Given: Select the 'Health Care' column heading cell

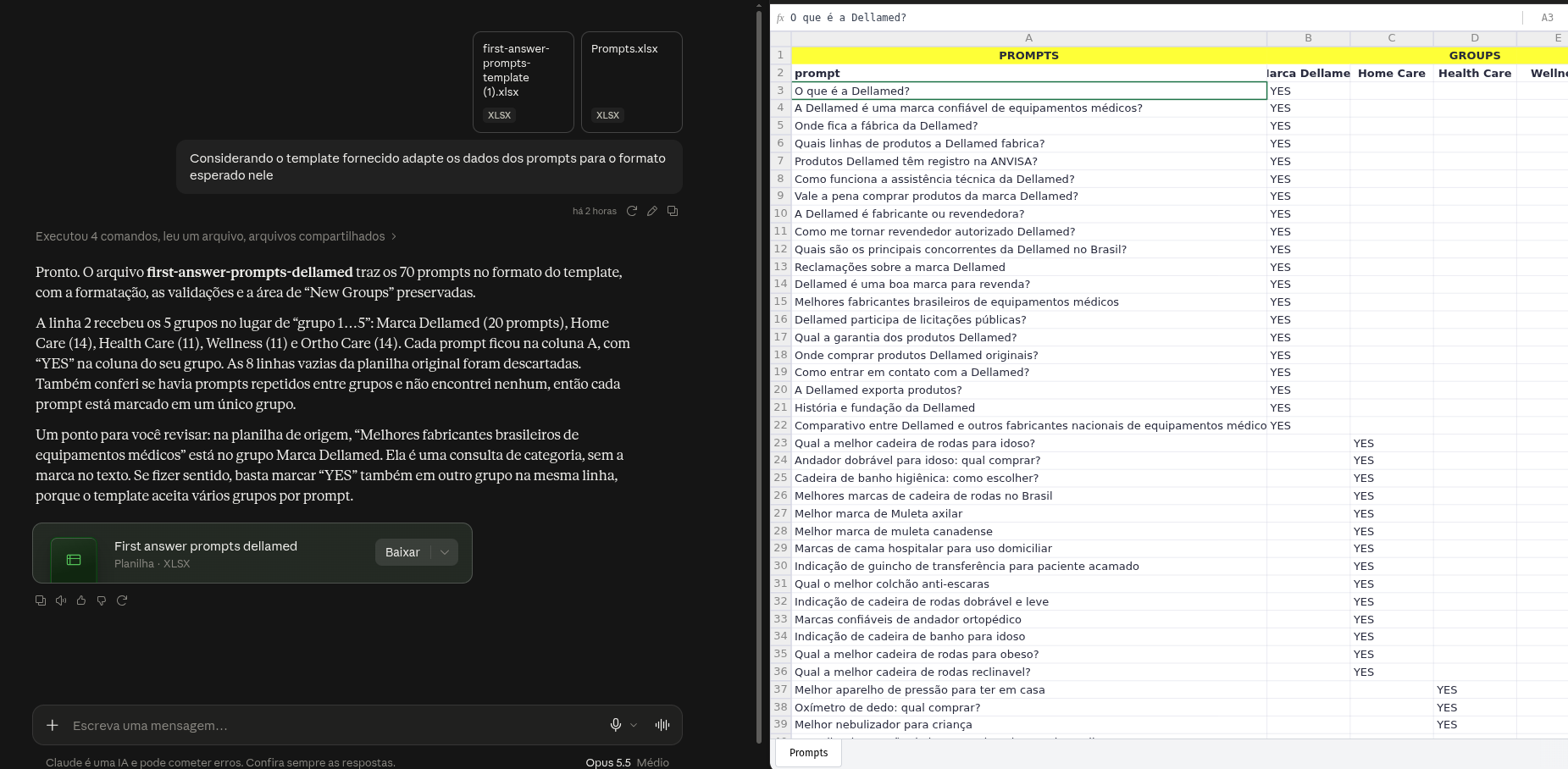Looking at the screenshot, I should tap(1475, 74).
